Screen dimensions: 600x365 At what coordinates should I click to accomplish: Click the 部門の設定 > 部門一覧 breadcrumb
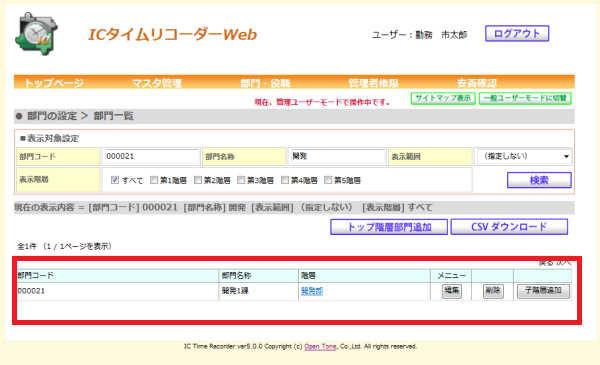pos(80,116)
